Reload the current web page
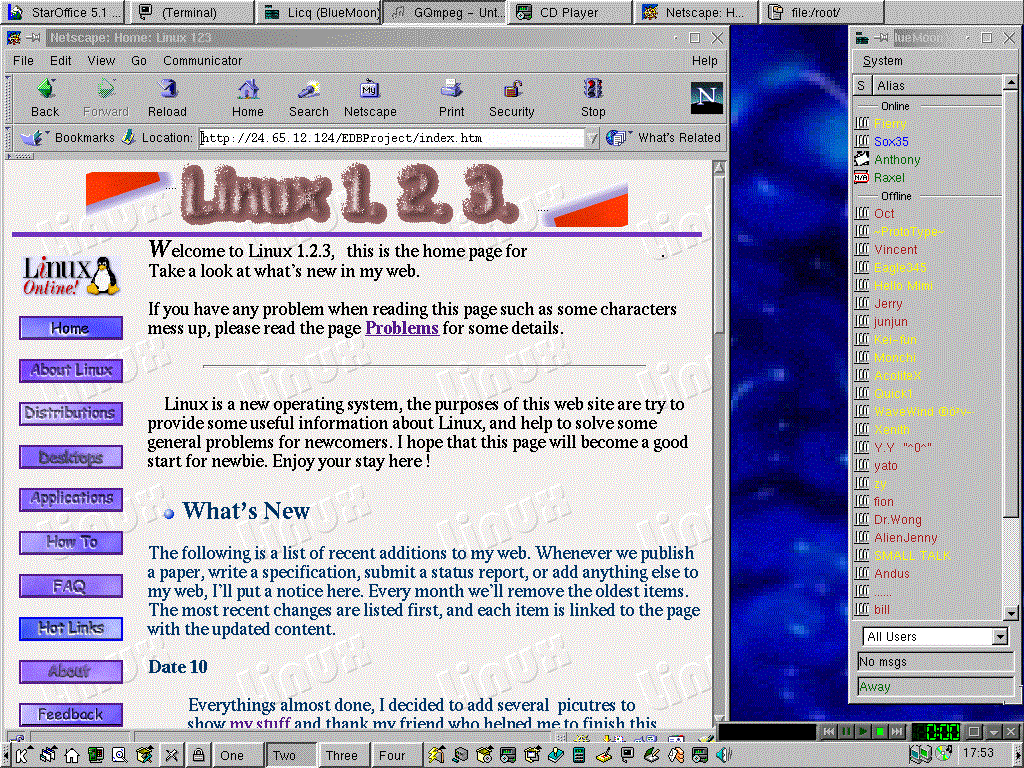The height and width of the screenshot is (768, 1024). 167,97
